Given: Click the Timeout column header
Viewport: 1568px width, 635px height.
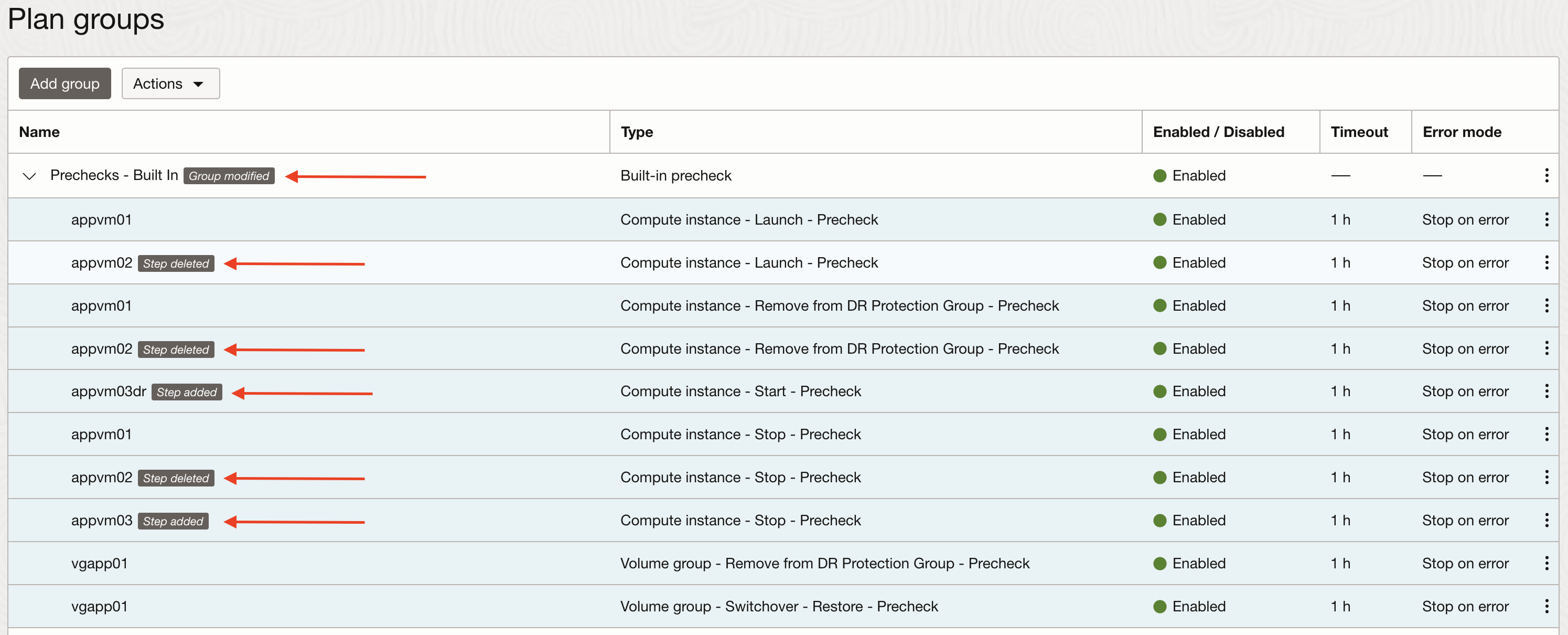Looking at the screenshot, I should point(1359,132).
